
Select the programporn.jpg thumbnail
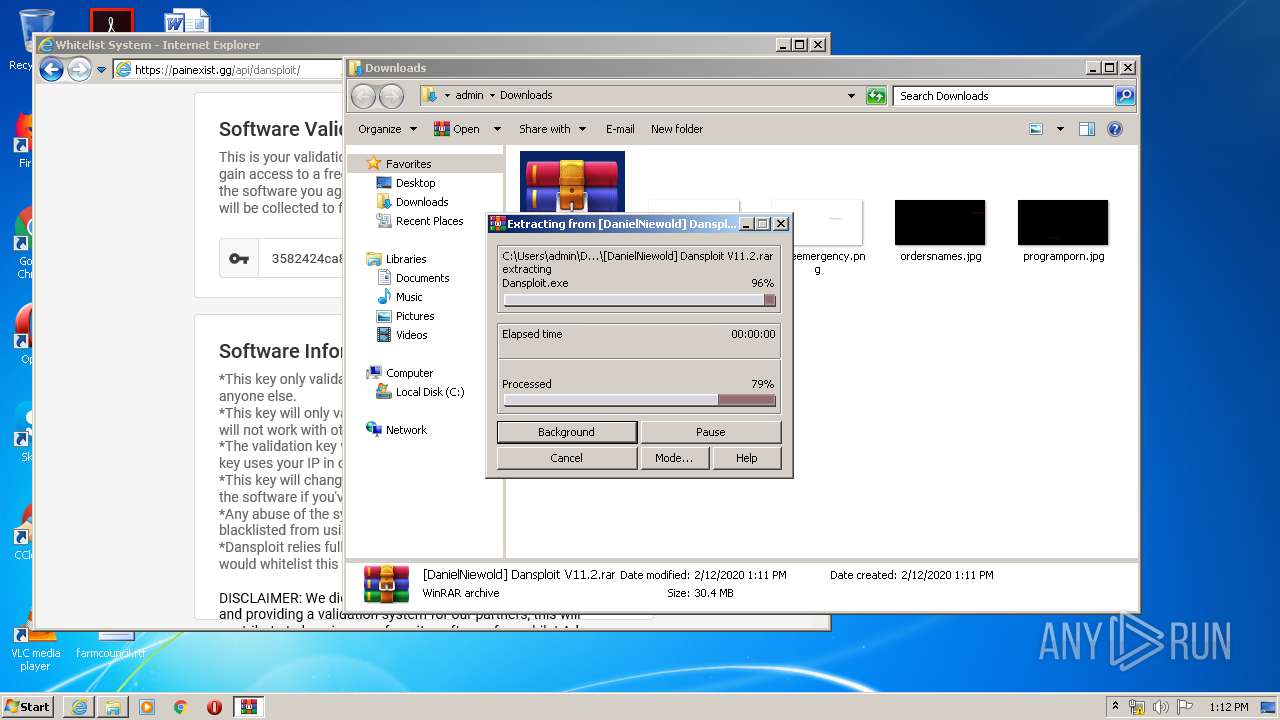click(1063, 222)
